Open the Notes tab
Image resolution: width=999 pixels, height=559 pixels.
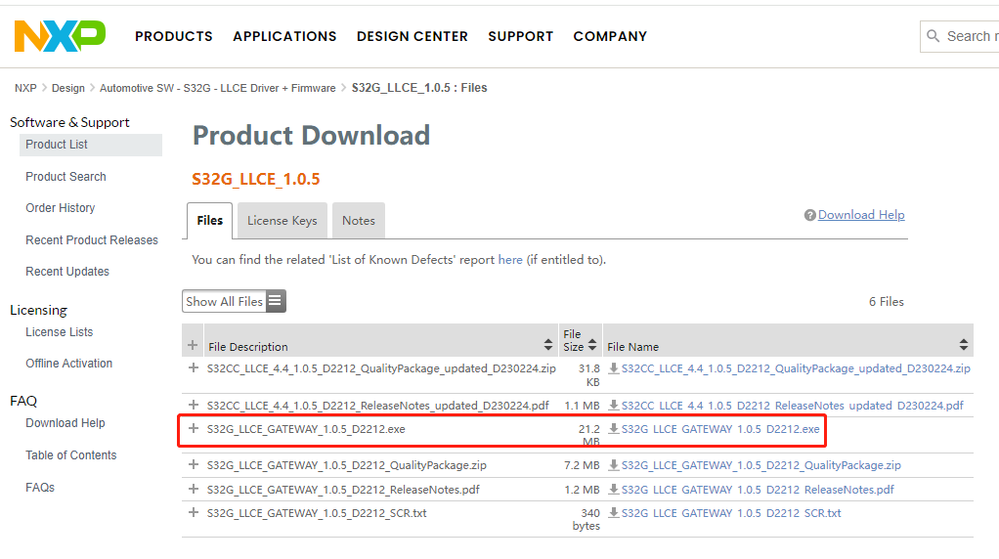click(x=358, y=221)
